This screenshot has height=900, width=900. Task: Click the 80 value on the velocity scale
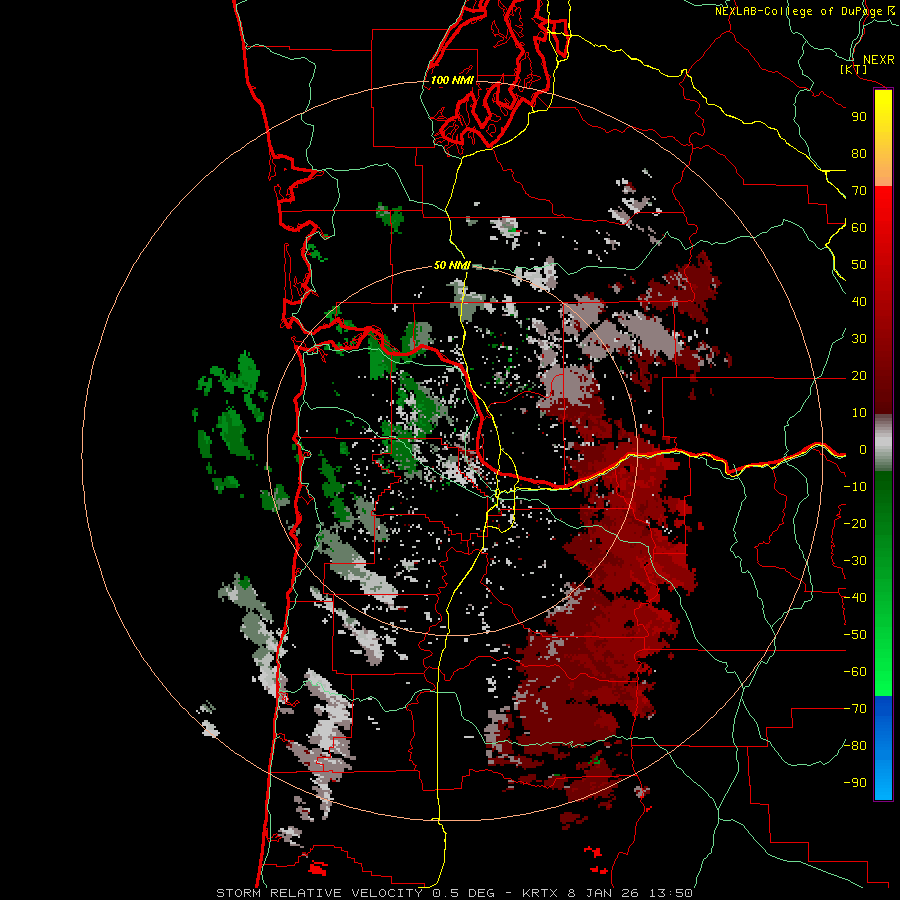859,153
